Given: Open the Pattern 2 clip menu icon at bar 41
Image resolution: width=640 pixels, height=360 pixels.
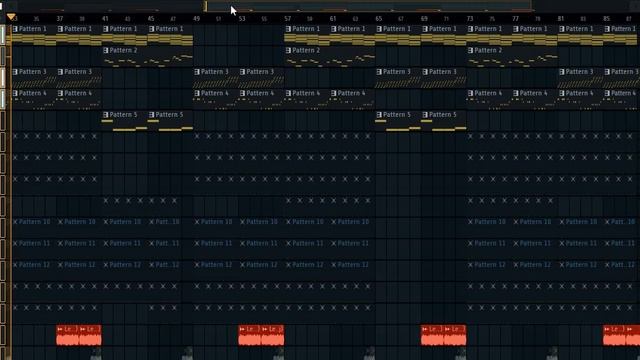Looking at the screenshot, I should pyautogui.click(x=106, y=50).
